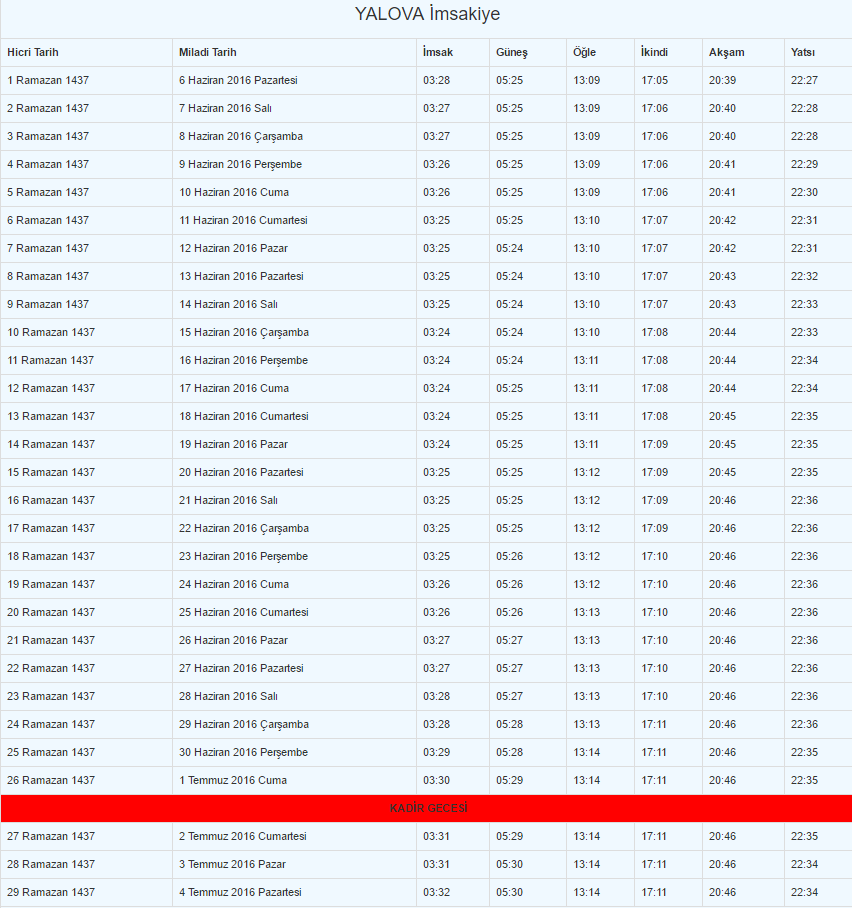The width and height of the screenshot is (852, 911).
Task: Click the 20 Ramazan 1437 cell
Action: click(51, 612)
